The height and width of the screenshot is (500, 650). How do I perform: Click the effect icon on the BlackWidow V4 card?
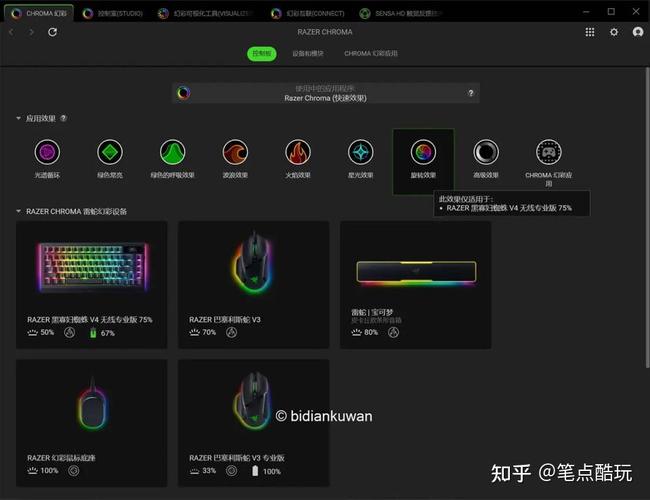(70, 333)
